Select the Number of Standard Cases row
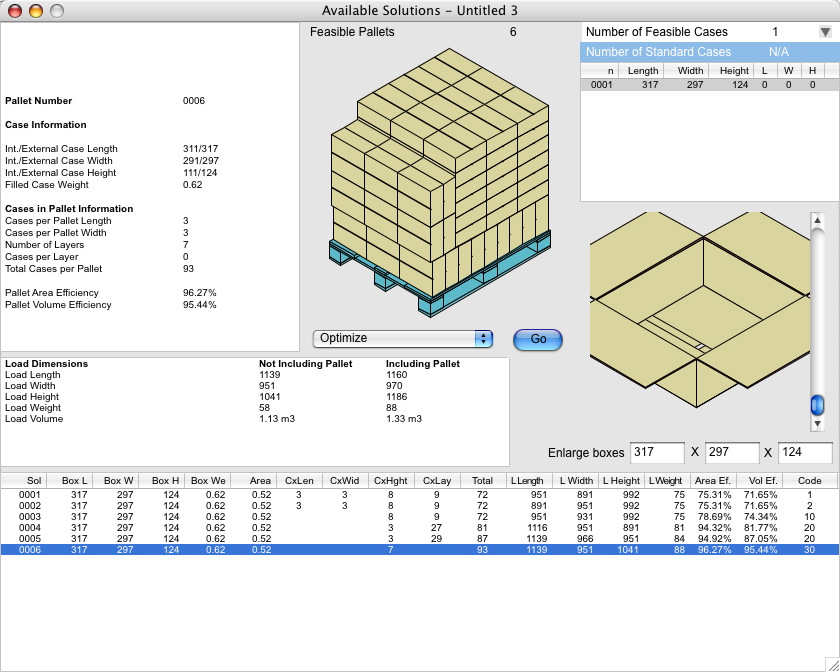 click(709, 52)
